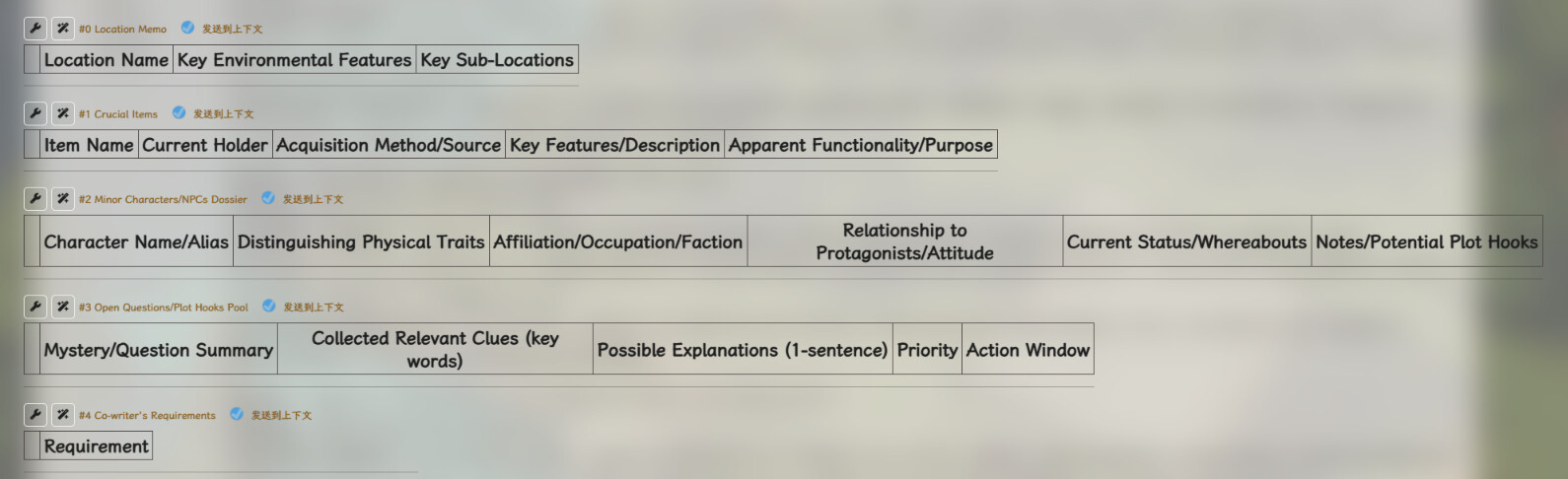
Task: Click the wrench icon for Co-writer's Requirements
Action: coord(35,415)
